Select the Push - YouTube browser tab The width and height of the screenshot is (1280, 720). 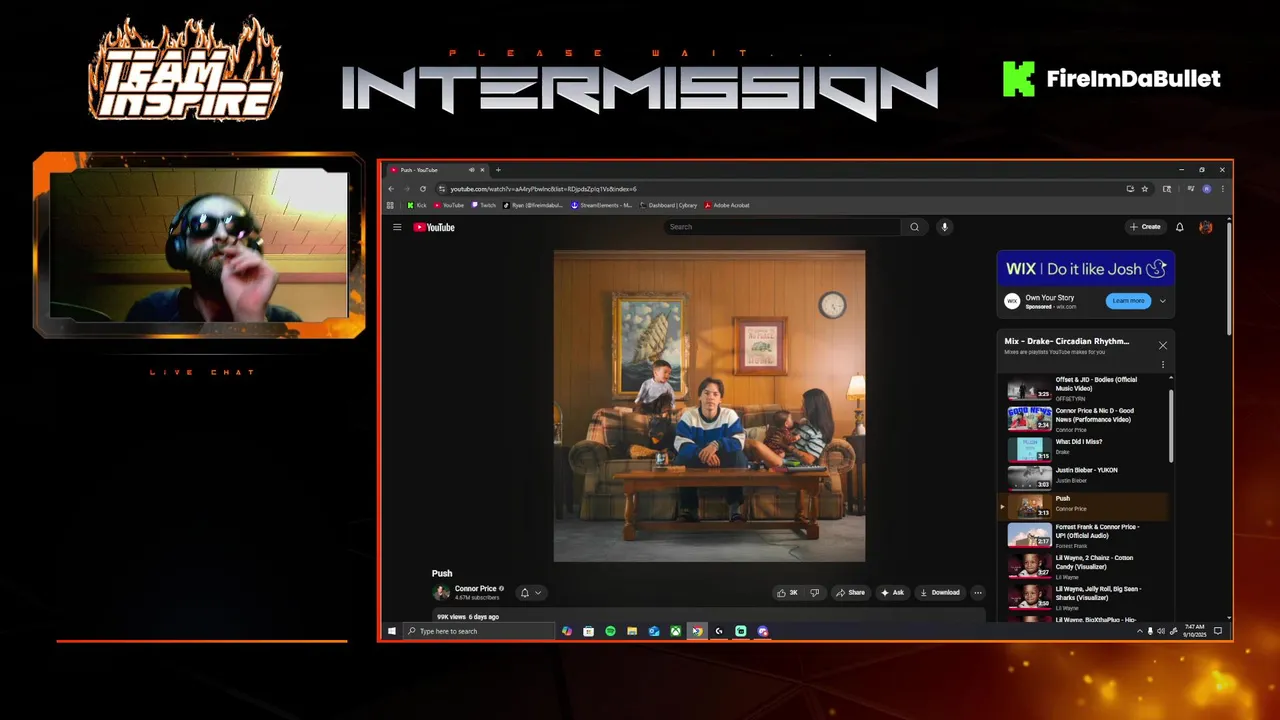pos(437,170)
